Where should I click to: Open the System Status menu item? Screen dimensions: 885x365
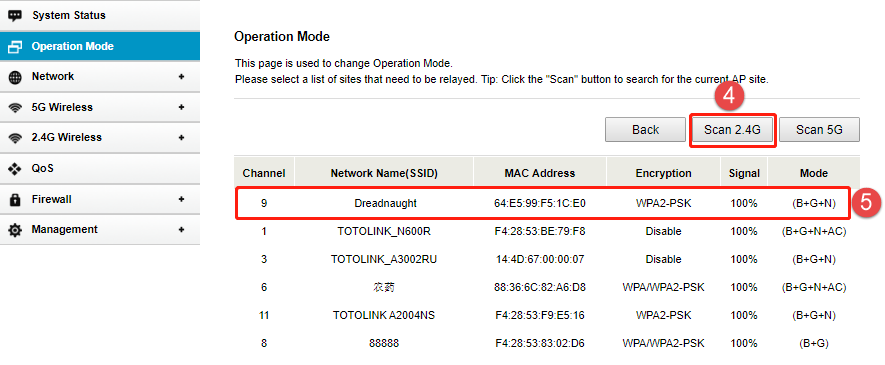100,15
